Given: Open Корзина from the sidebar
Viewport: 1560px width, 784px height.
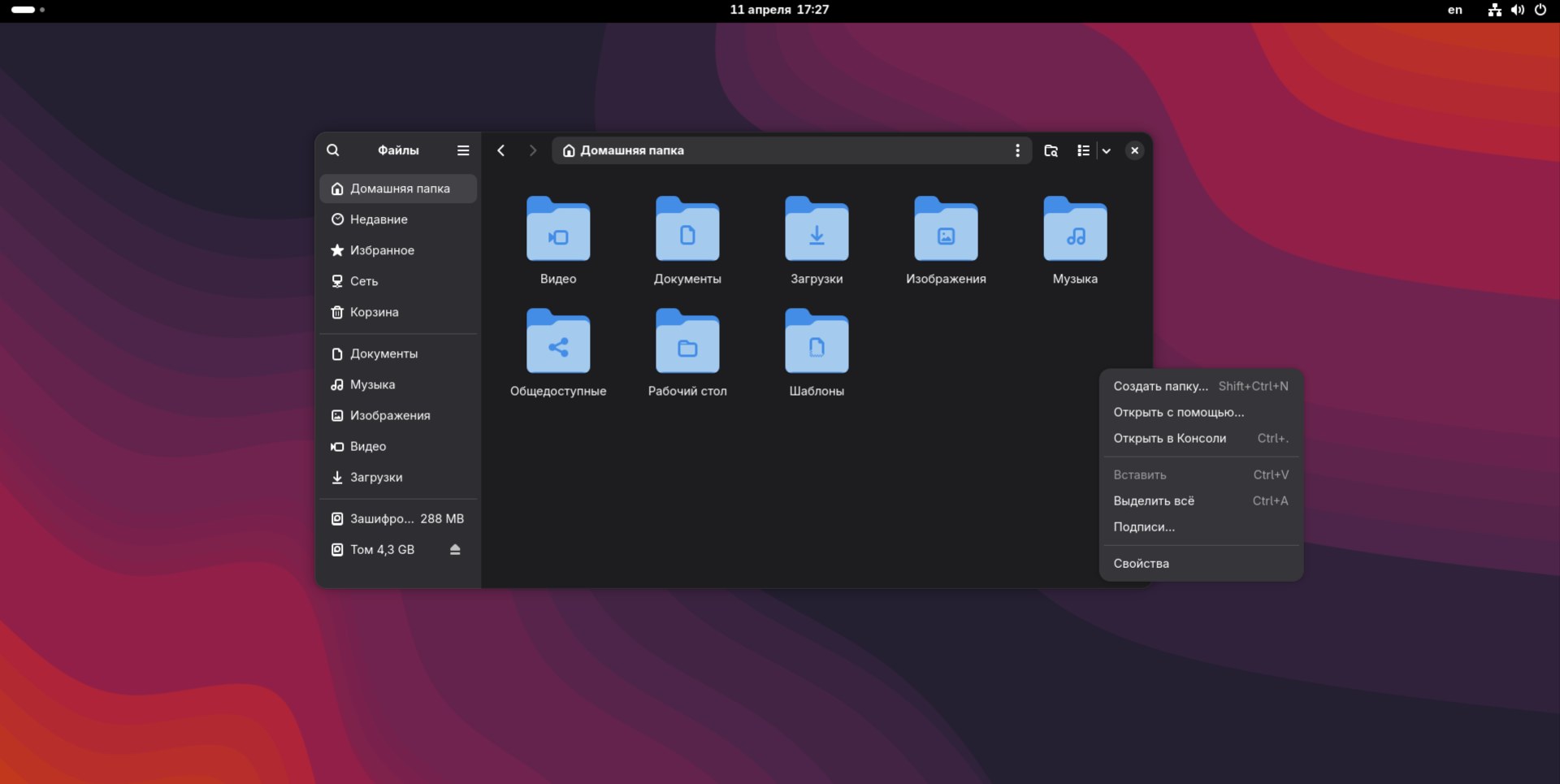Looking at the screenshot, I should coord(375,312).
